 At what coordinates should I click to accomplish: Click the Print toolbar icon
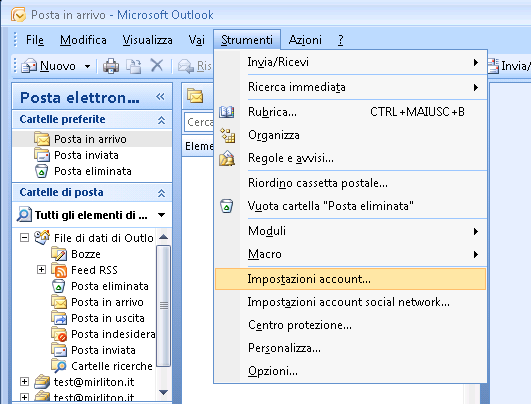111,66
